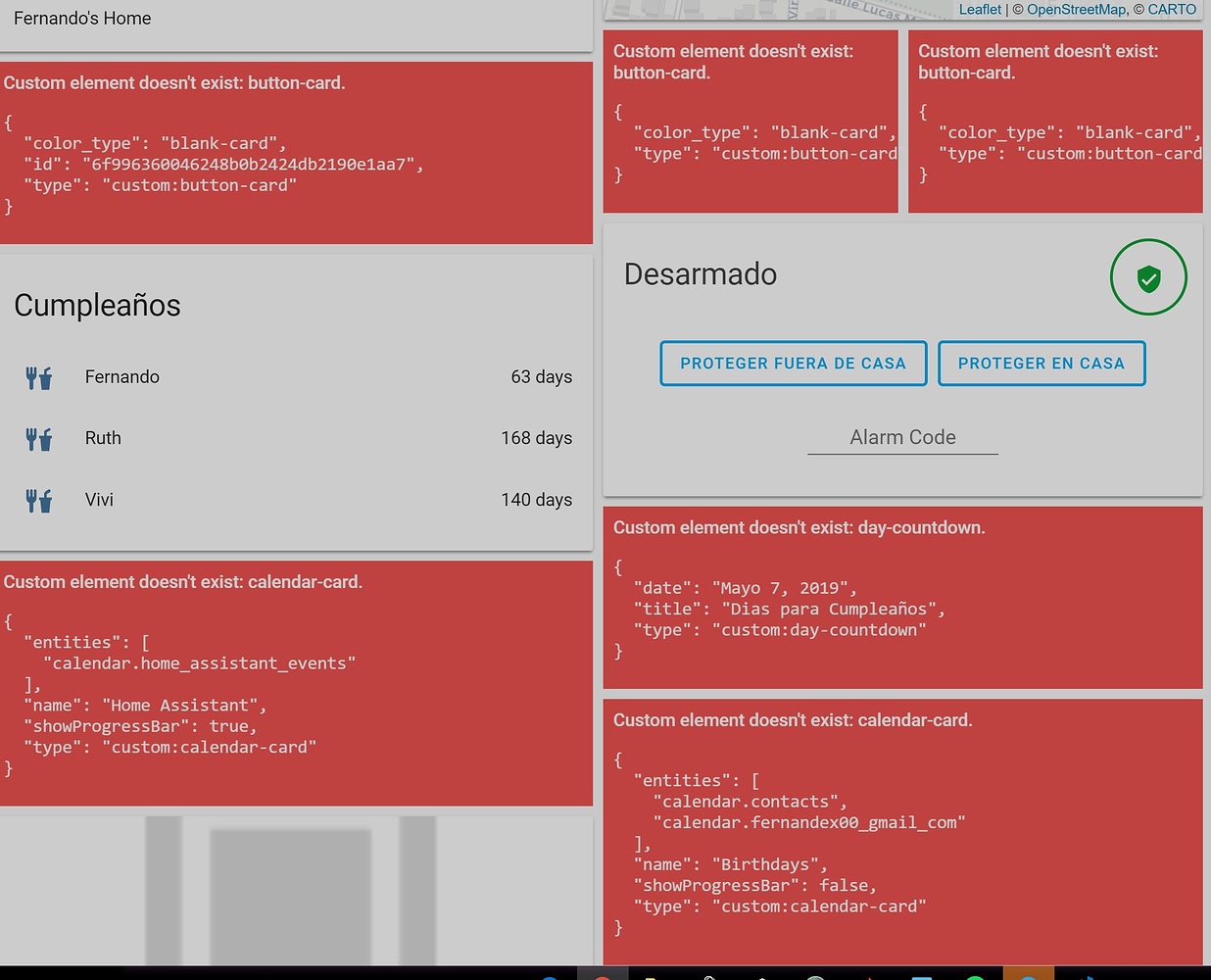Click the utensils icon next to Ruth

[x=38, y=438]
